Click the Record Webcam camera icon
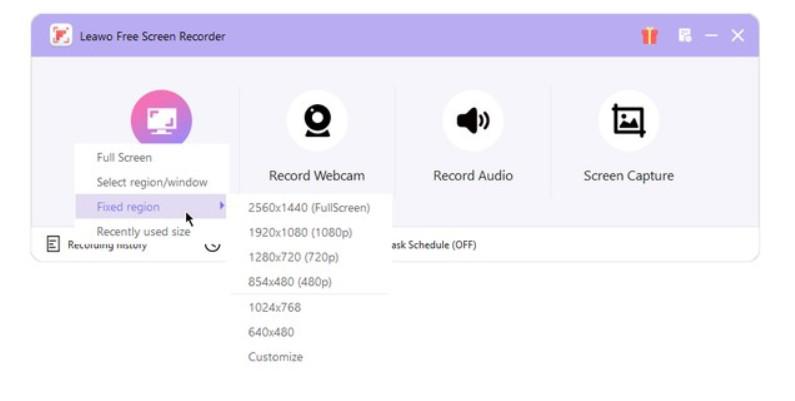795x401 pixels. [x=317, y=121]
